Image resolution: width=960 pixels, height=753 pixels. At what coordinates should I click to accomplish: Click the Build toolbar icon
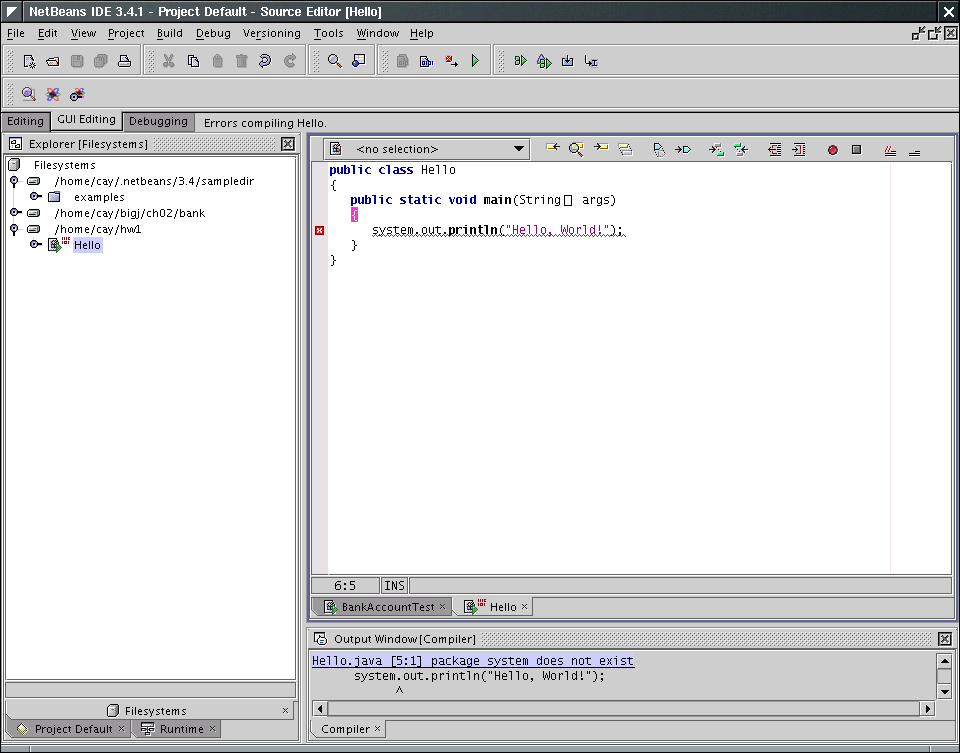(426, 61)
